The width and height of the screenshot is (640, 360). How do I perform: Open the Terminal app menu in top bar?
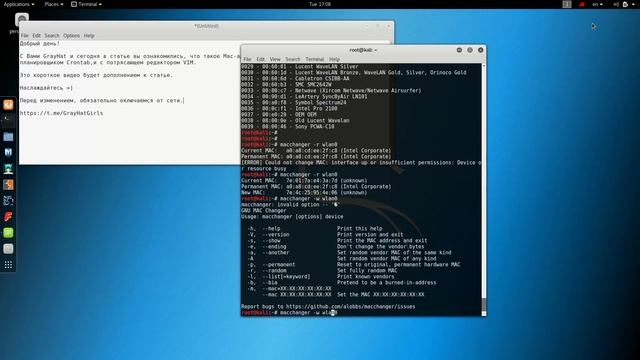coord(87,4)
